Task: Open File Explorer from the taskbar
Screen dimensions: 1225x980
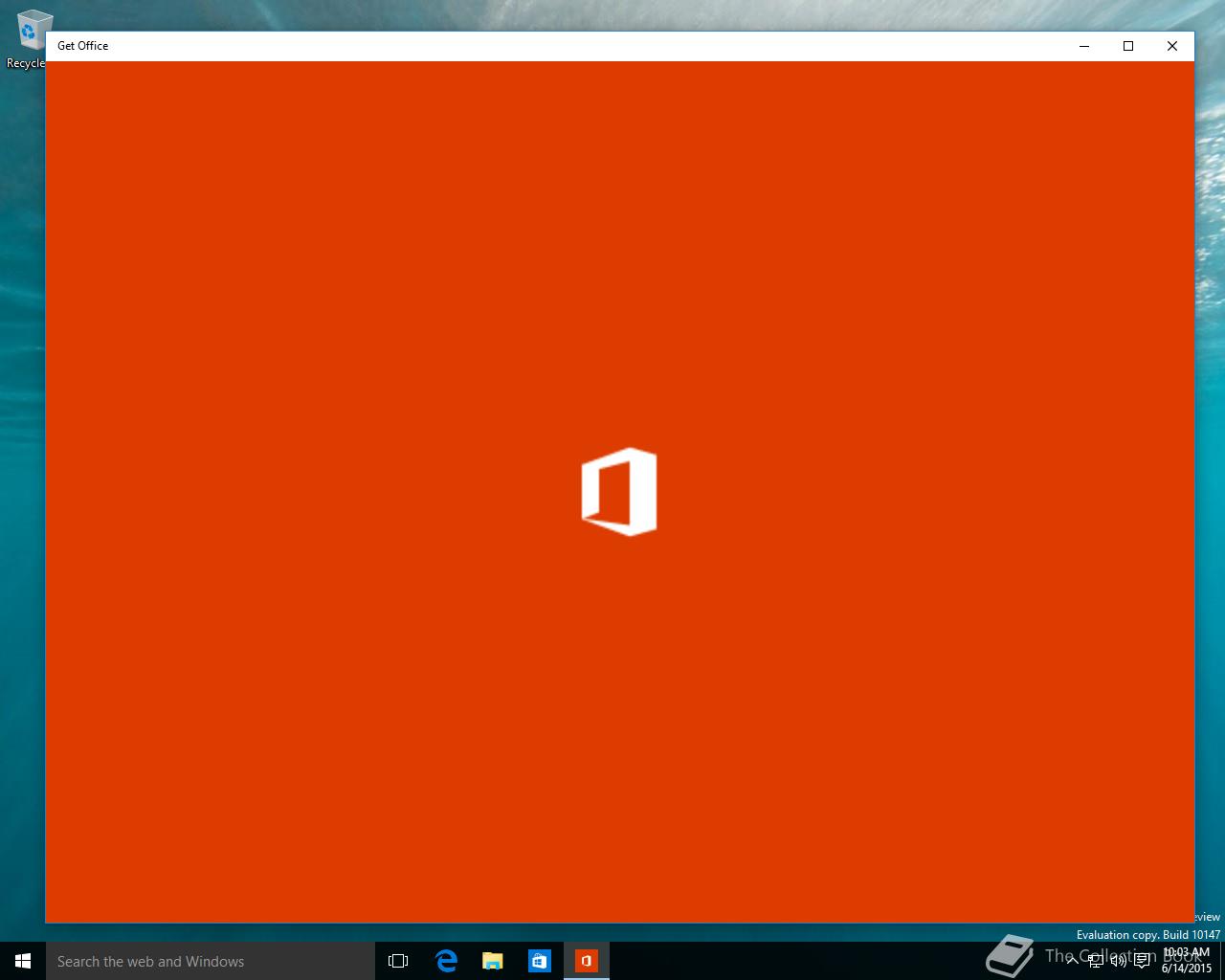Action: 493,961
